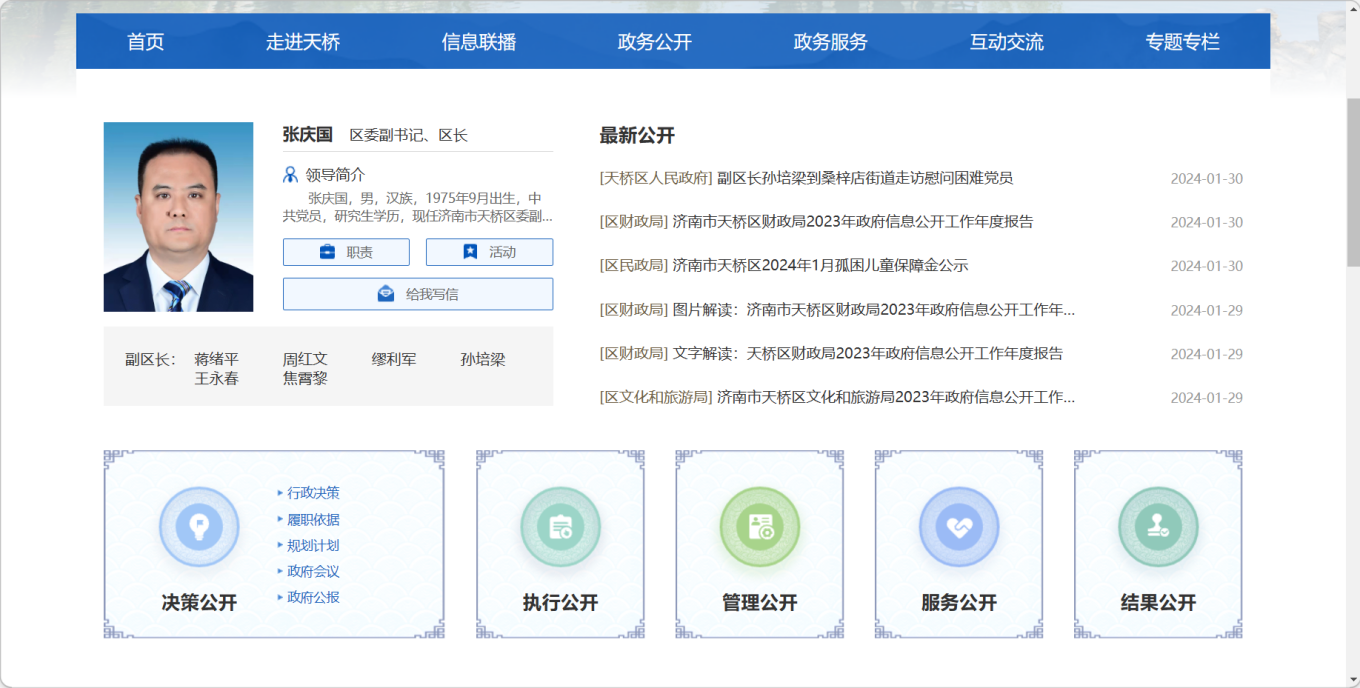Image resolution: width=1360 pixels, height=688 pixels.
Task: Click the 决策公开 label
Action: click(x=199, y=603)
